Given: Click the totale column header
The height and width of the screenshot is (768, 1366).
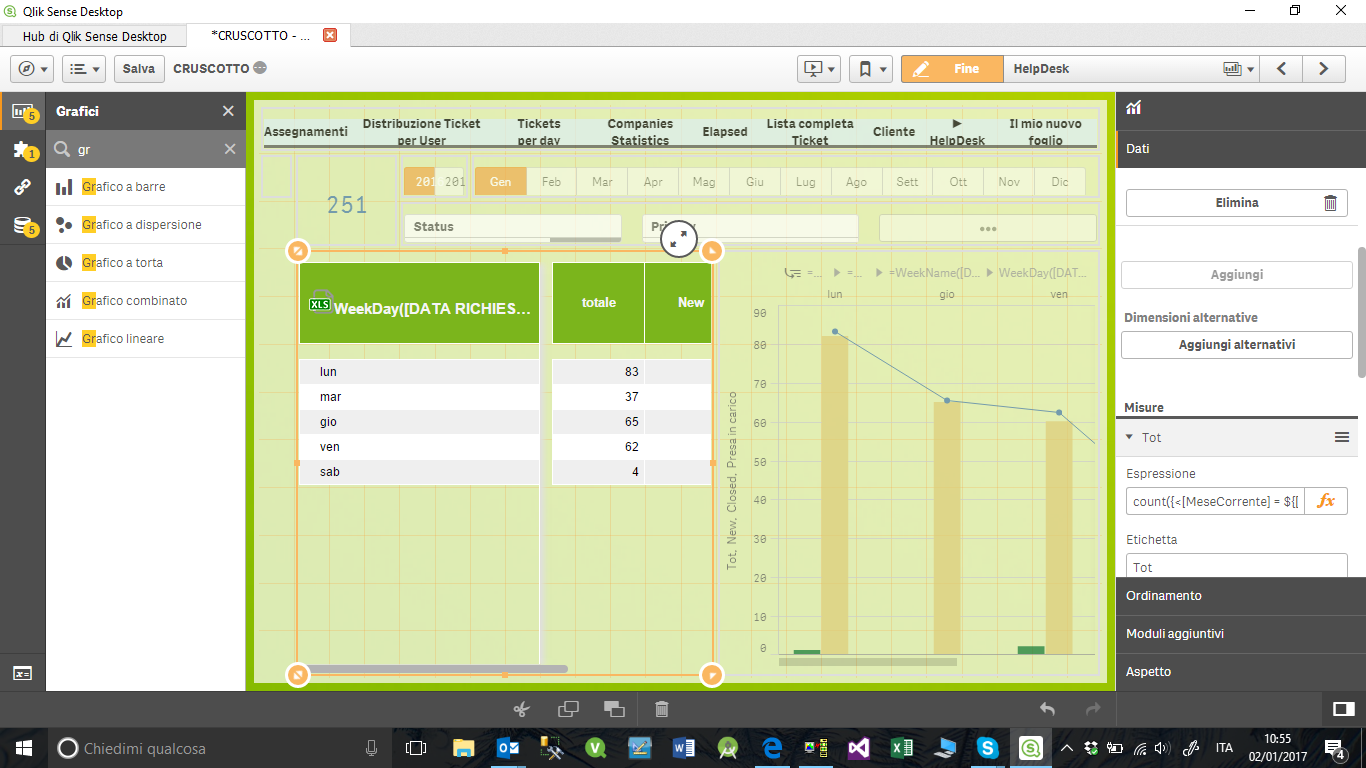Looking at the screenshot, I should pyautogui.click(x=599, y=302).
